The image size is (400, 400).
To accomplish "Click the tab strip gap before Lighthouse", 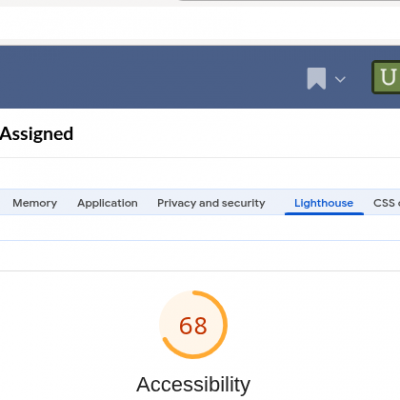I will 275,203.
